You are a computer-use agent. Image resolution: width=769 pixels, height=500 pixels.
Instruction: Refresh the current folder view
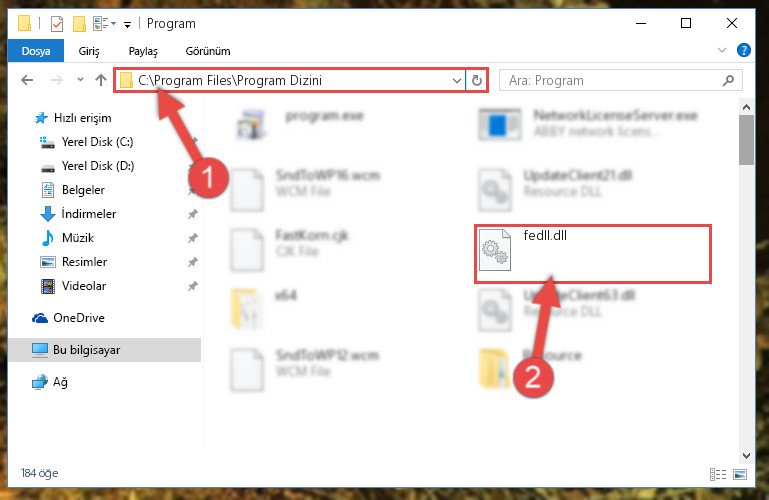(x=477, y=80)
